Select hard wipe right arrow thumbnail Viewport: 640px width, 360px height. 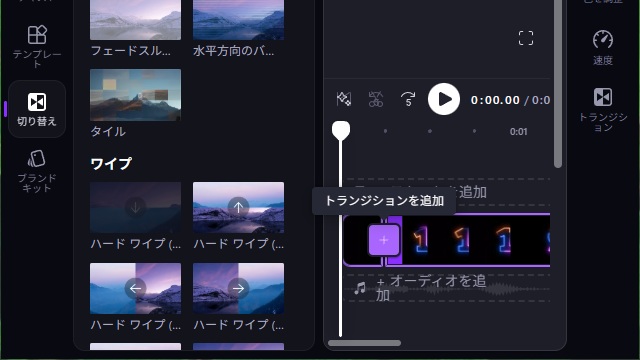238,288
